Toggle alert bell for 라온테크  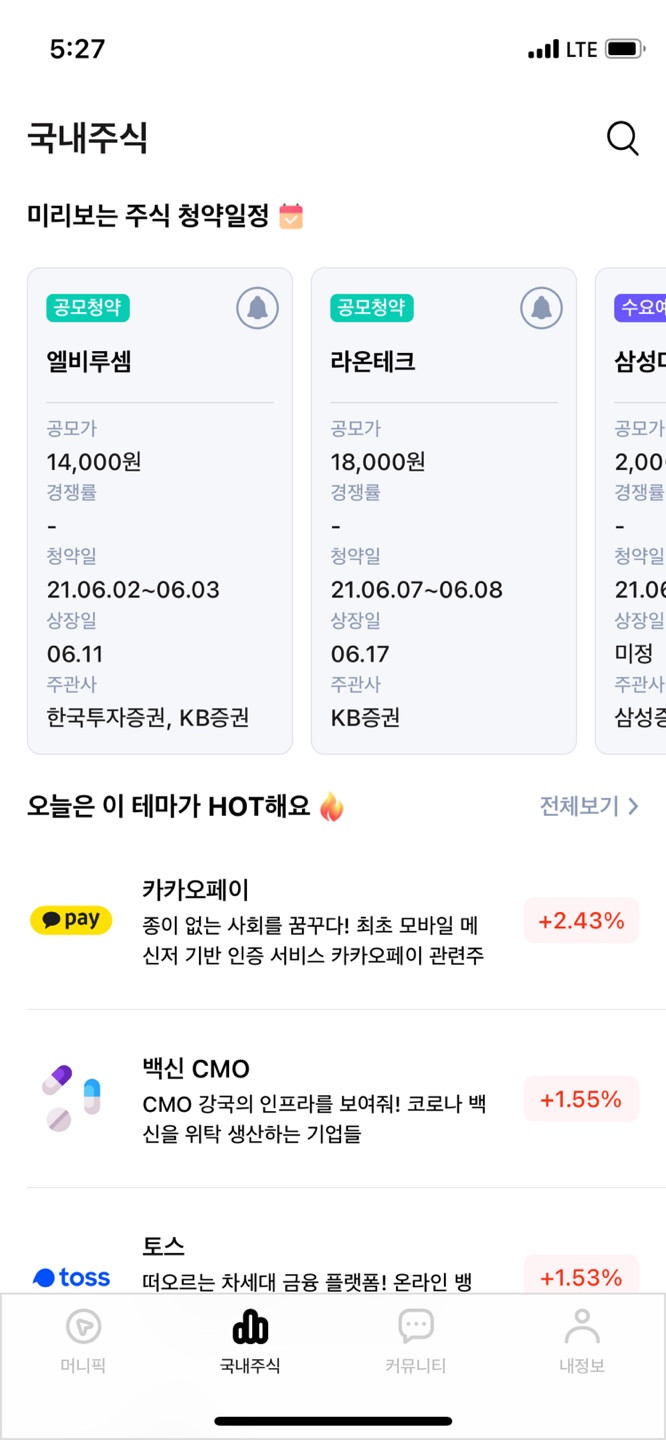coord(541,308)
